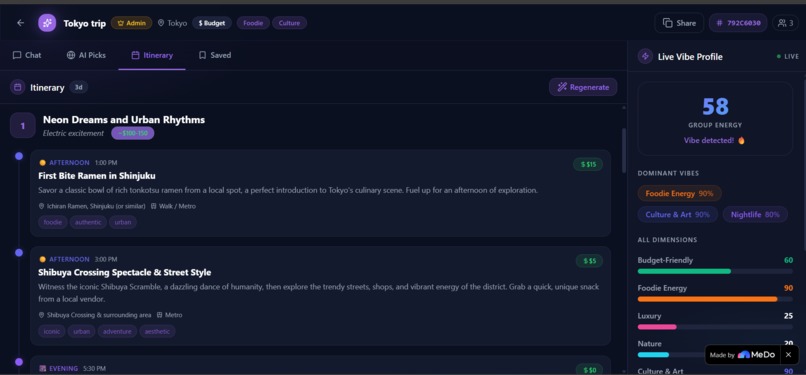Viewport: 806px width, 375px height.
Task: Click the 58 Group Energy score
Action: point(715,107)
